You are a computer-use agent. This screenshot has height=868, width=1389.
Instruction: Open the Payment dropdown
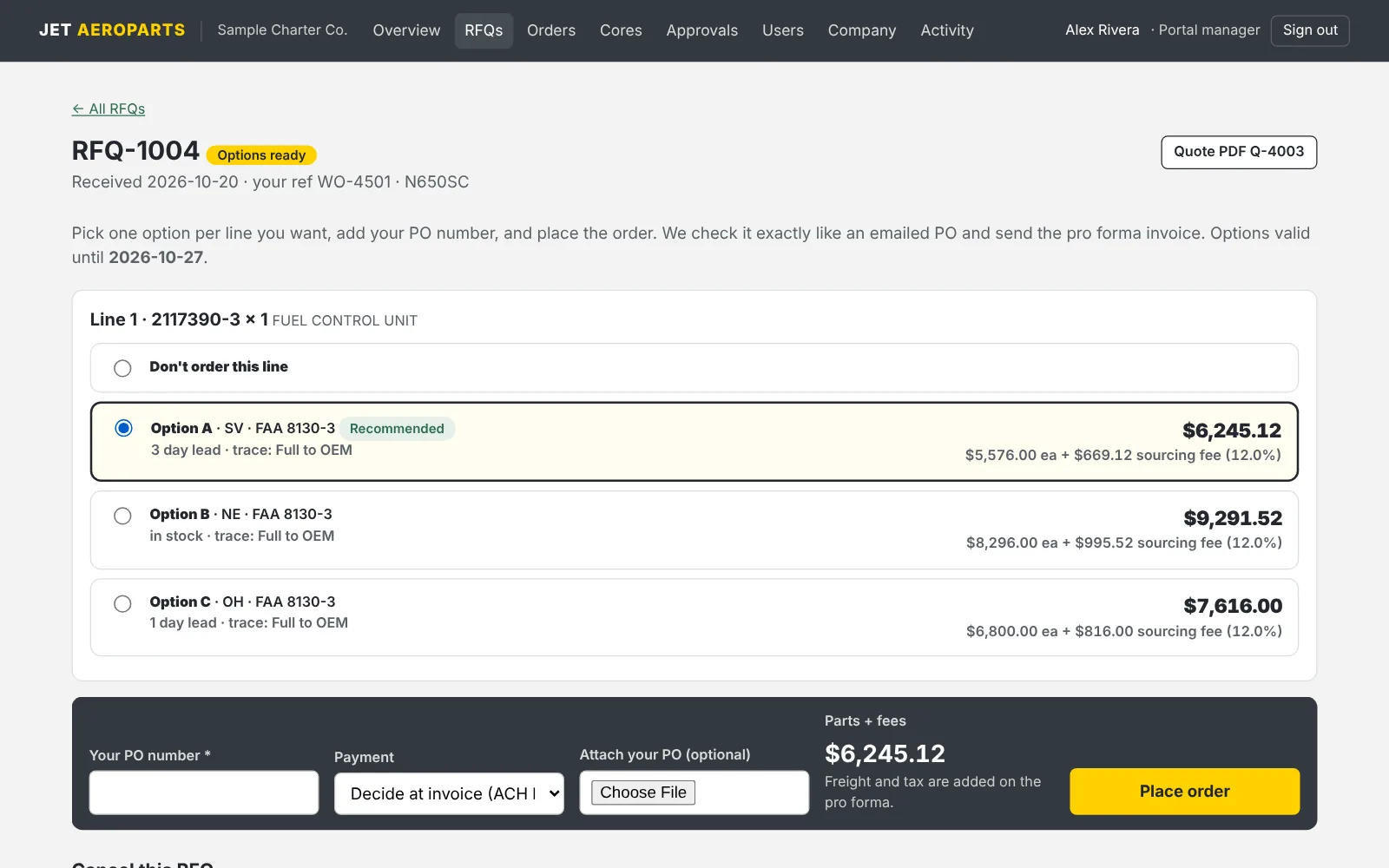(449, 793)
